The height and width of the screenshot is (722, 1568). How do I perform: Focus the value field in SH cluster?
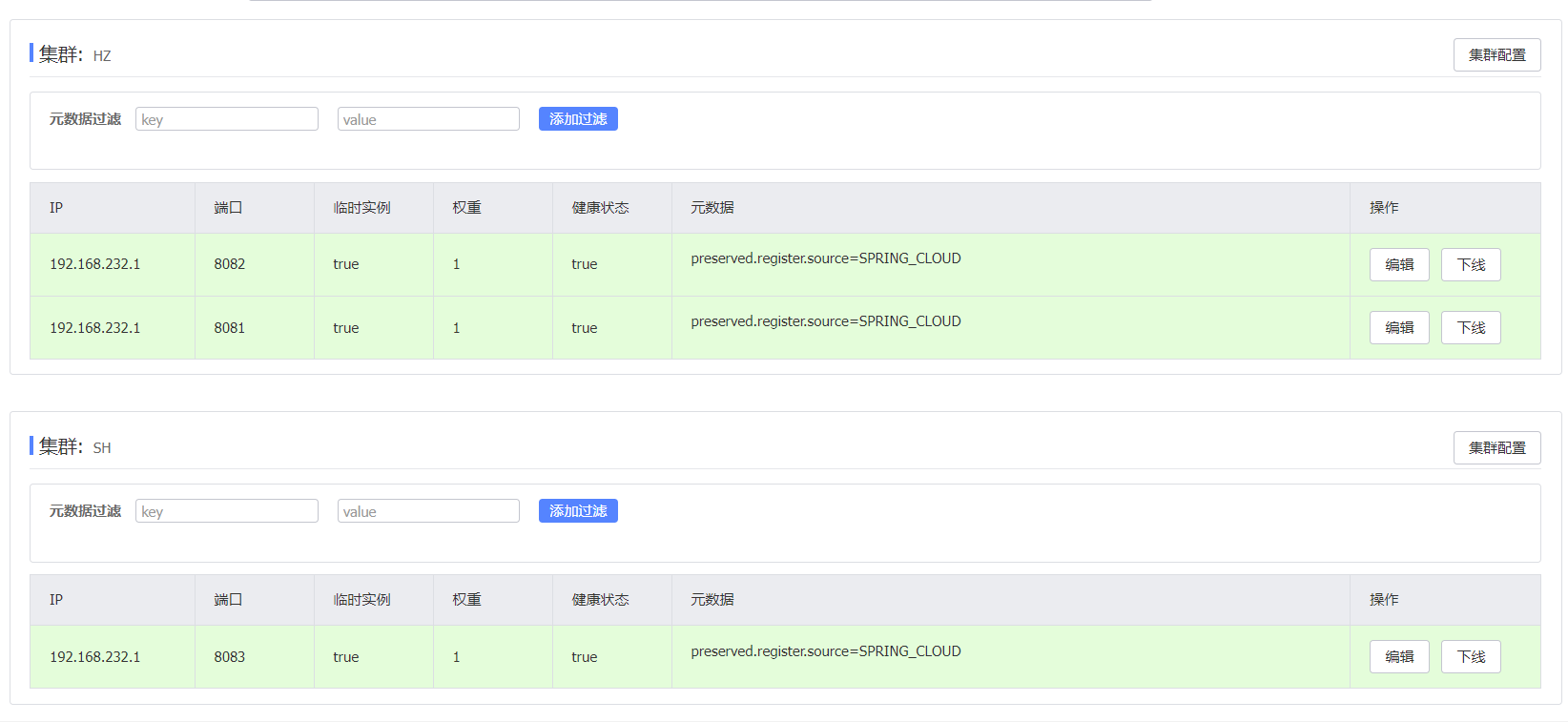[428, 511]
